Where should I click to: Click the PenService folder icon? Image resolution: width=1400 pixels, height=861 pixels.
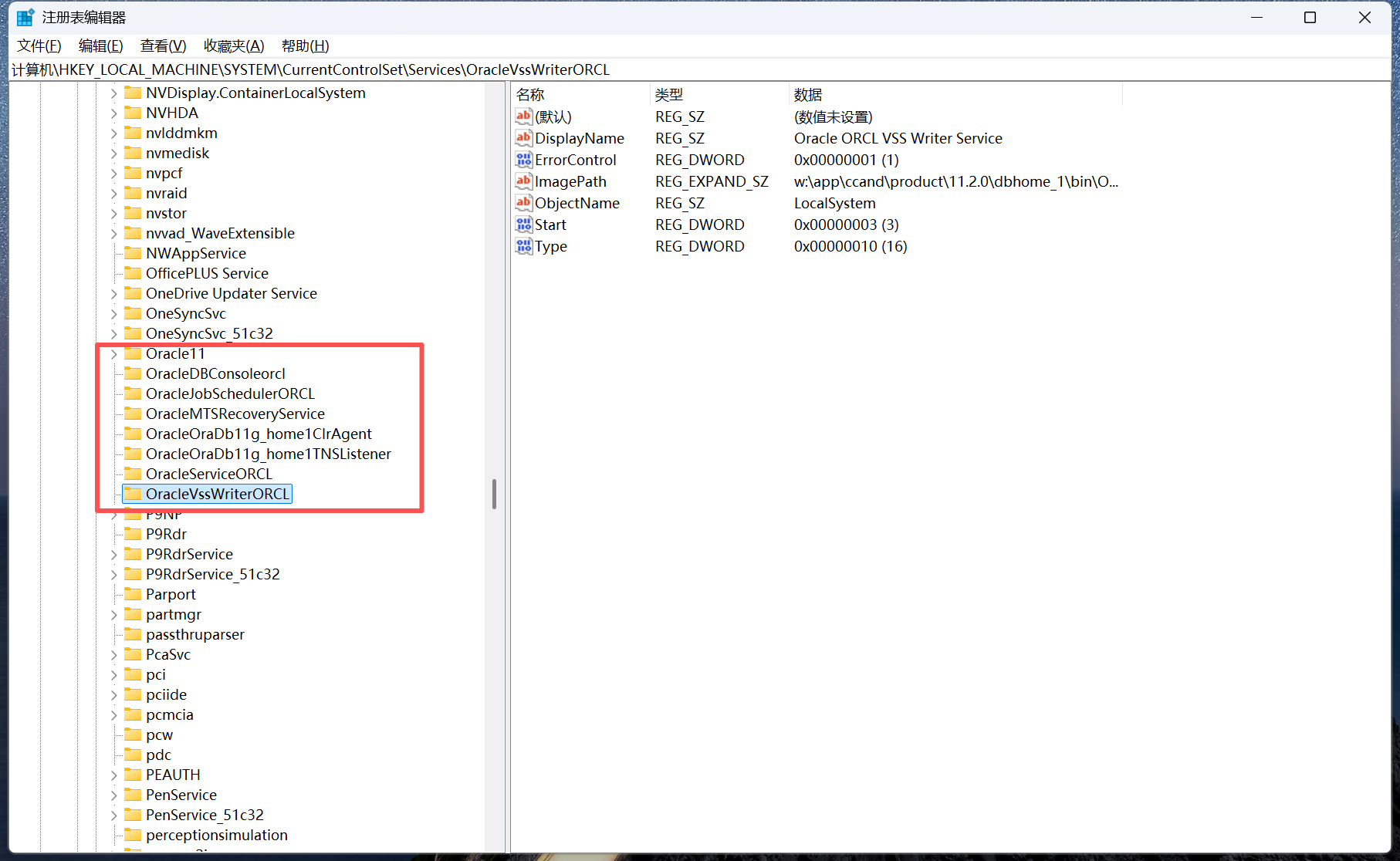(x=133, y=795)
